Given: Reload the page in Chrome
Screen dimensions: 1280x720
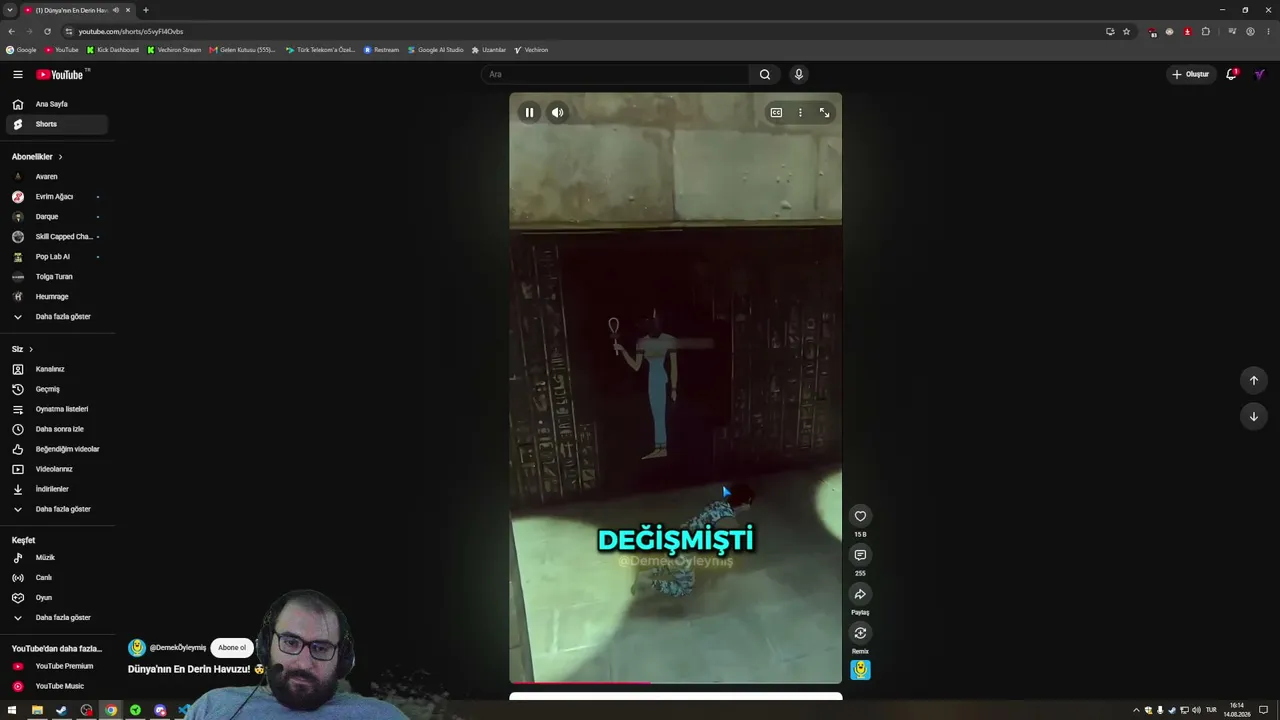Looking at the screenshot, I should pyautogui.click(x=47, y=31).
